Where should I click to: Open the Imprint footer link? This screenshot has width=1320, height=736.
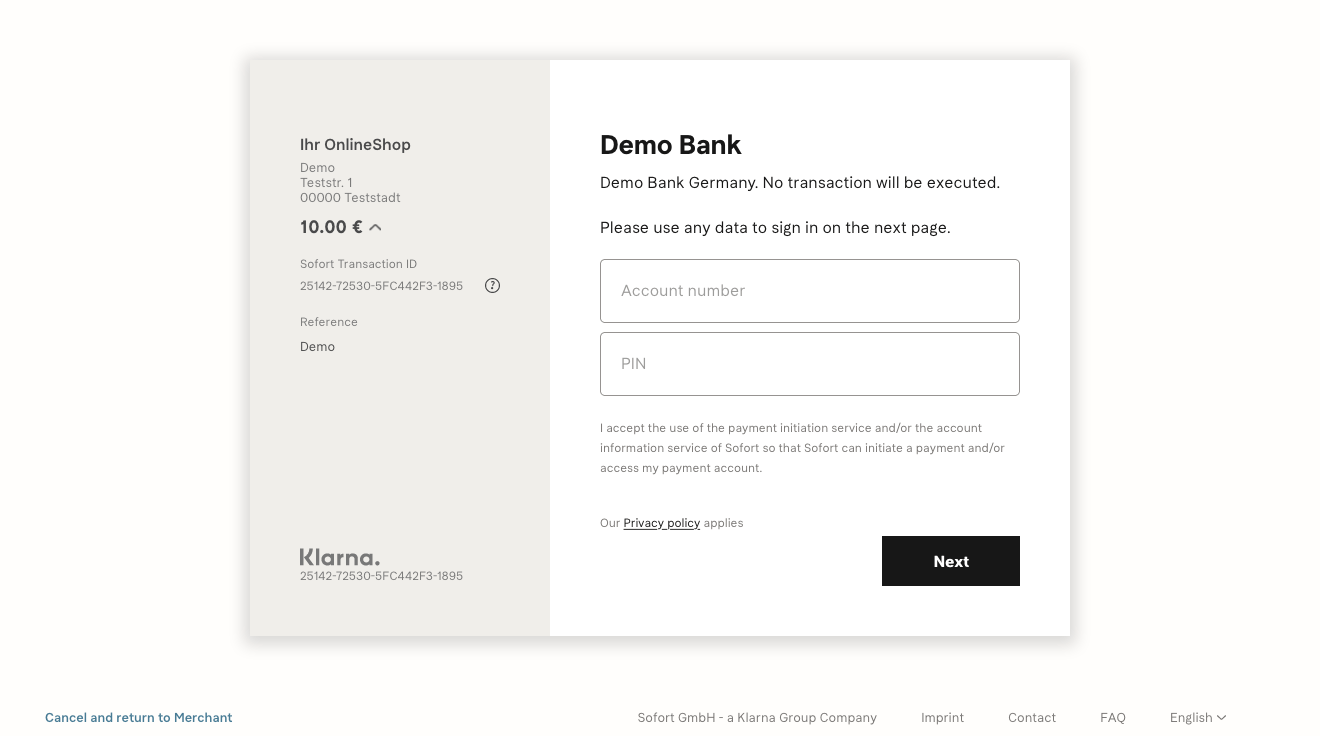pyautogui.click(x=942, y=718)
